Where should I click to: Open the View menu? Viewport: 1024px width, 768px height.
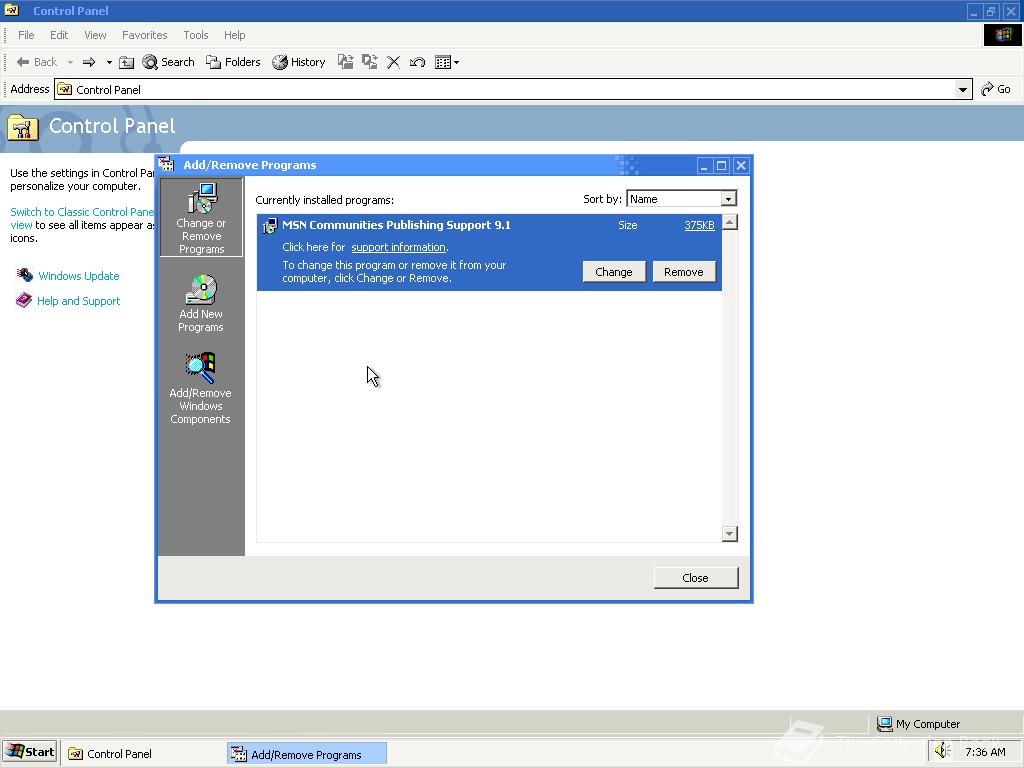pos(95,35)
